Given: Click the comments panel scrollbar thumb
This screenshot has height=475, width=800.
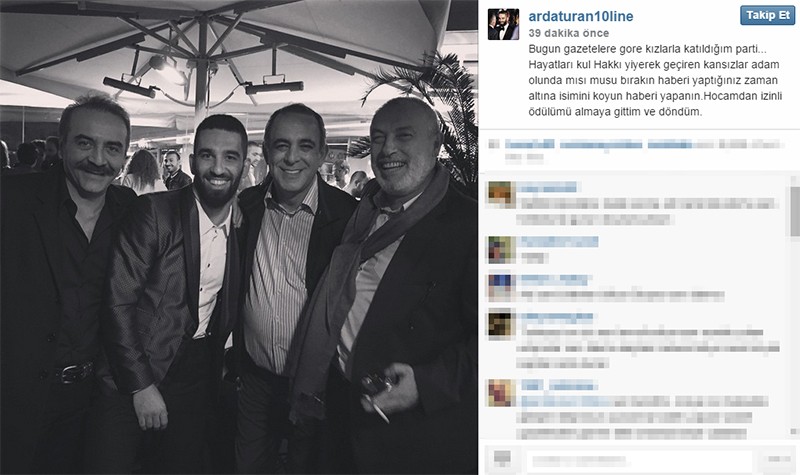Looking at the screenshot, I should click(795, 211).
